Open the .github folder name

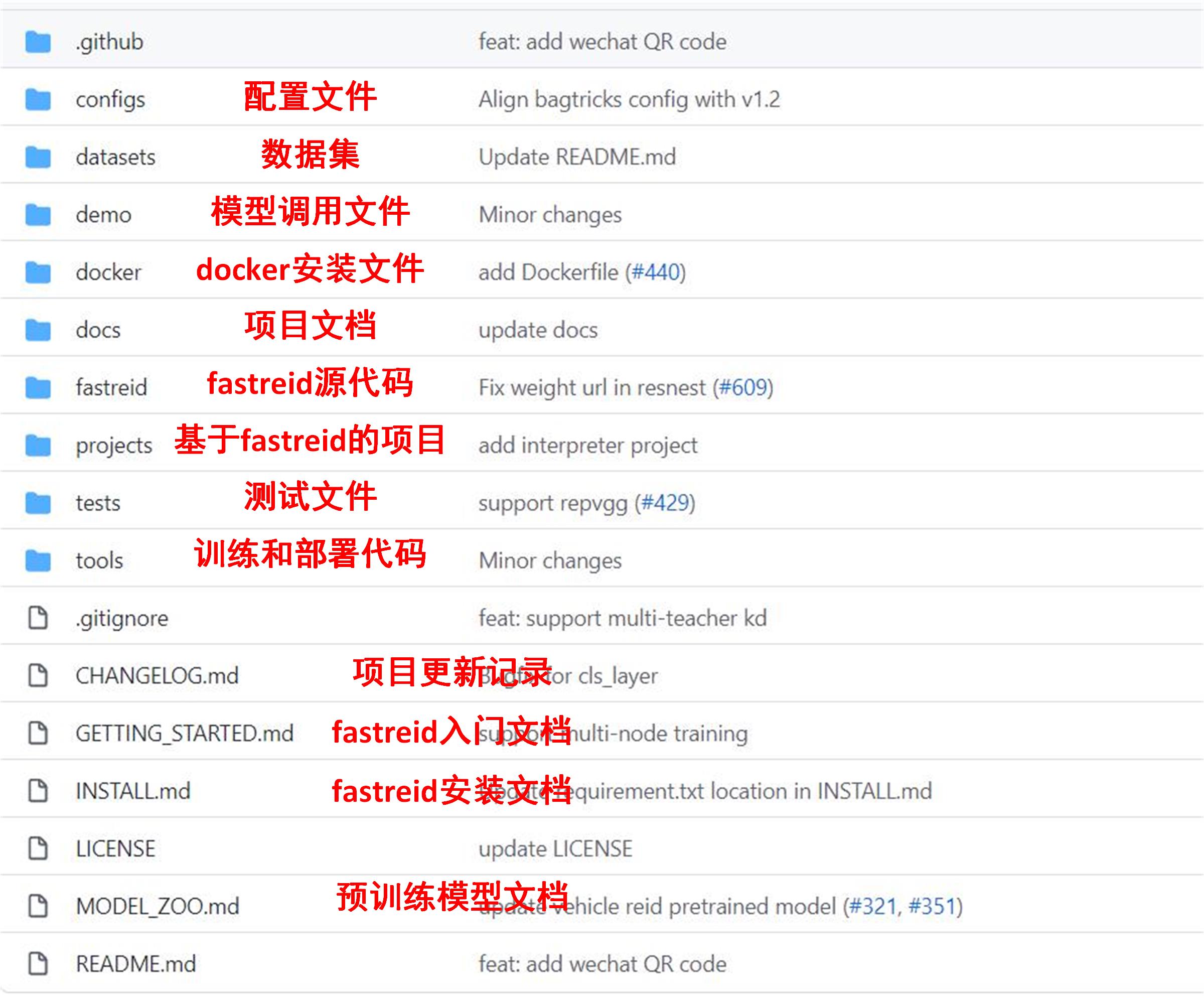click(x=109, y=43)
